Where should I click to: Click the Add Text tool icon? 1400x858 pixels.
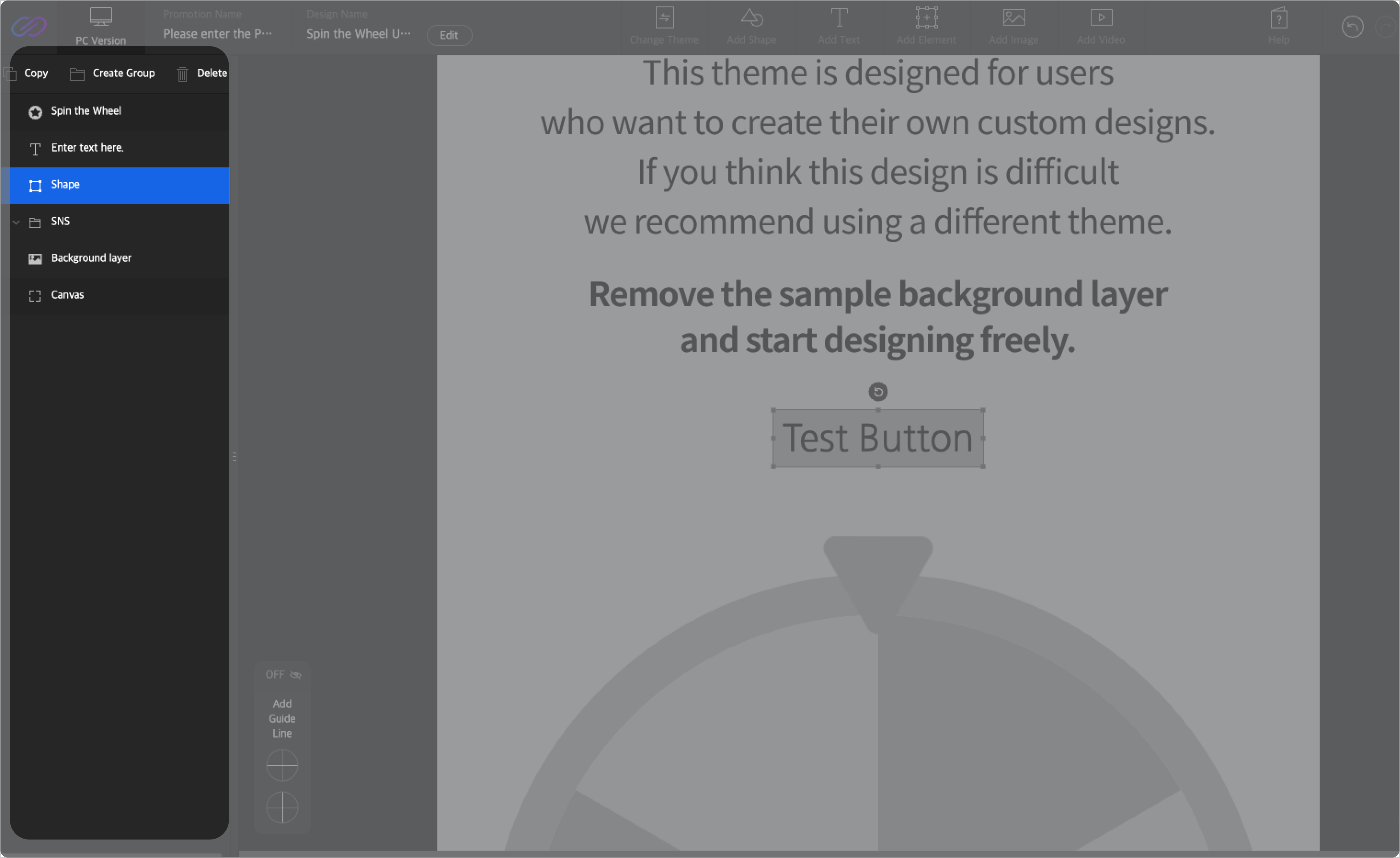(x=839, y=25)
